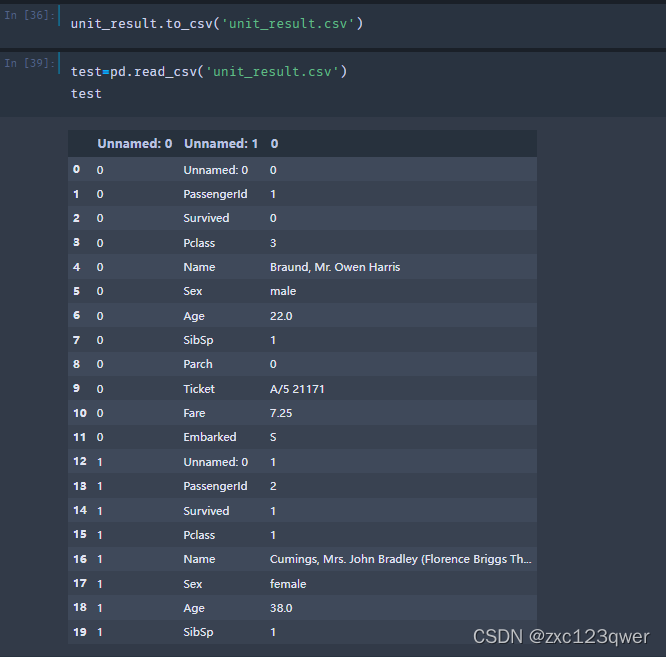
Task: Click the row index 19 label
Action: click(x=80, y=632)
